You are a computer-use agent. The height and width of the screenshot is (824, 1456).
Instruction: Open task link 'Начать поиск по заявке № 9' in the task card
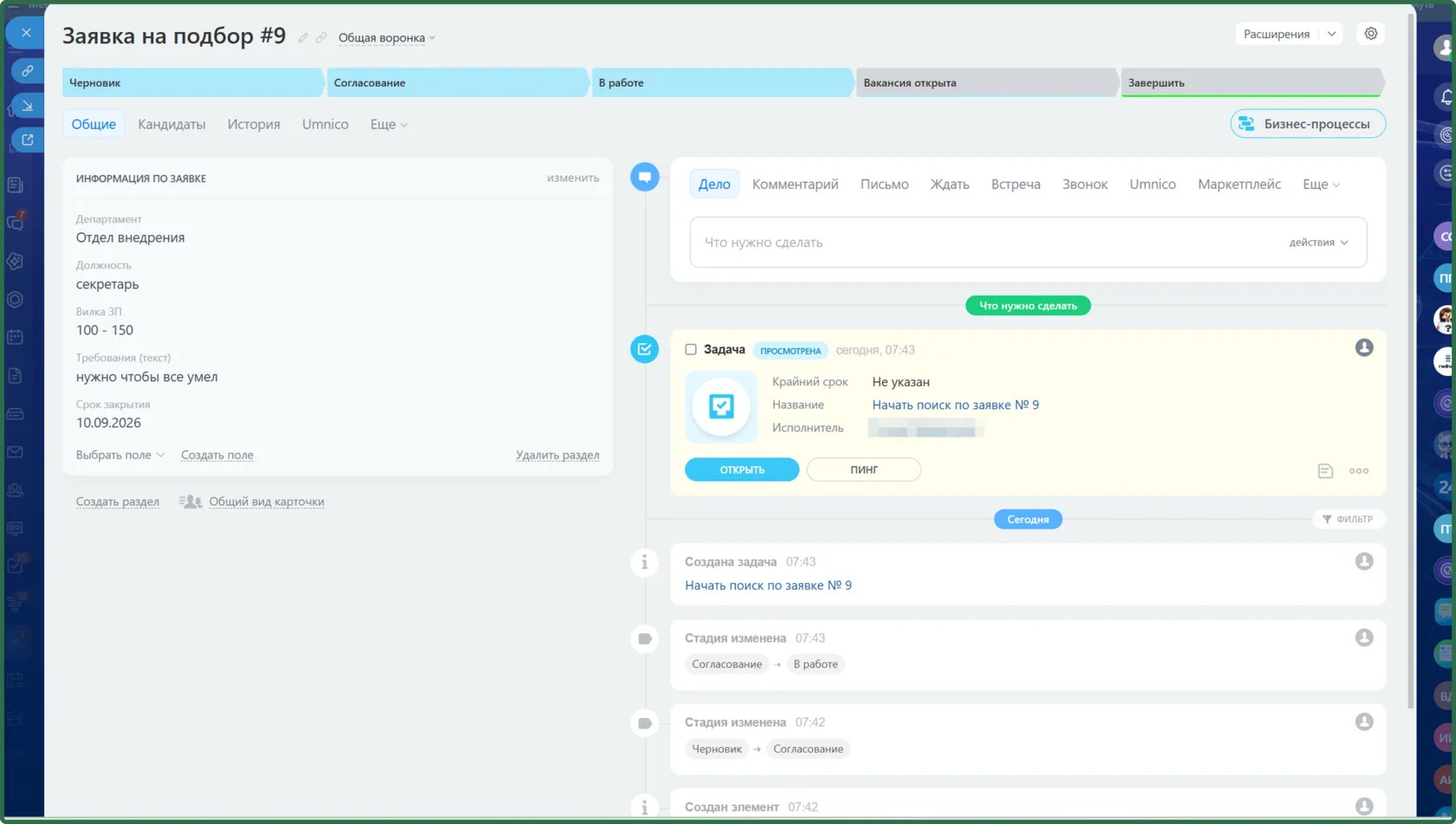tap(955, 405)
